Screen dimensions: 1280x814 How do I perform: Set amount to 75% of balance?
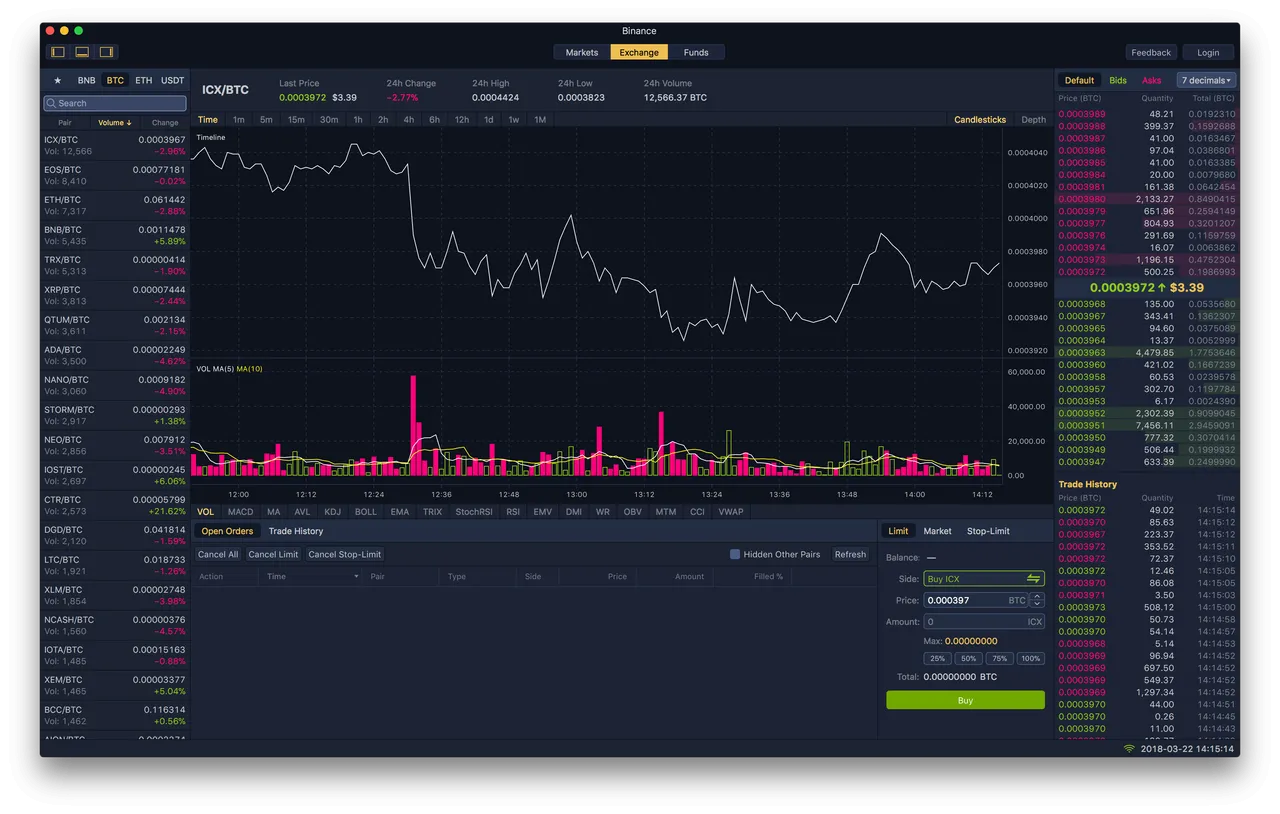[x=999, y=658]
